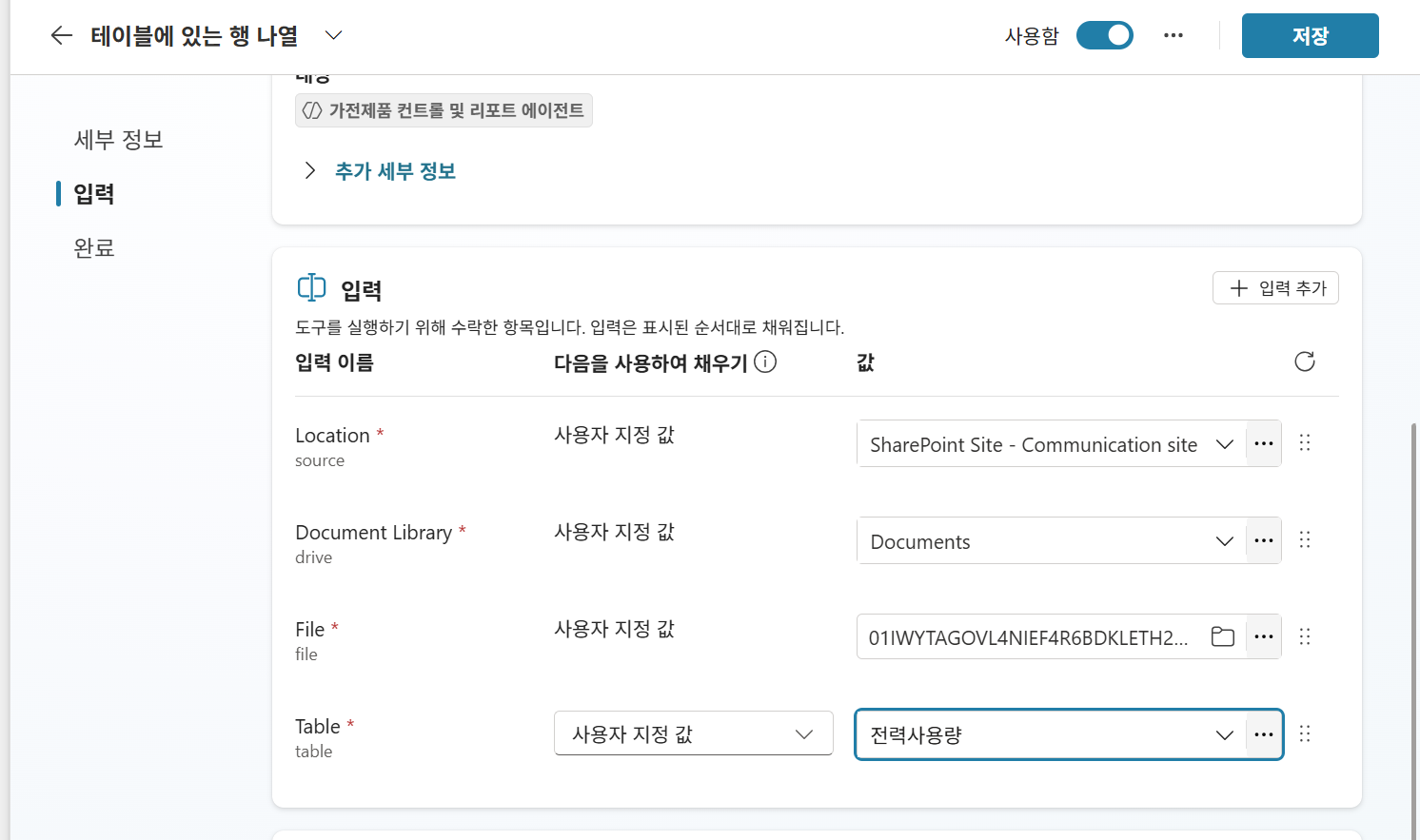Toggle the 사용함 switch off
The width and height of the screenshot is (1420, 840).
tap(1105, 36)
